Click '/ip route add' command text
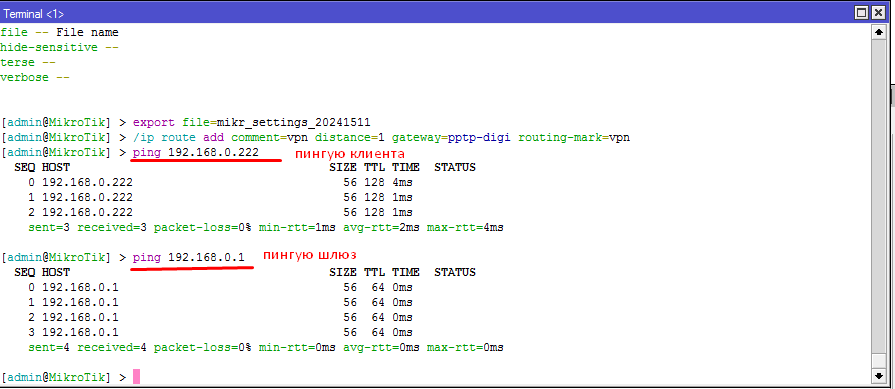Image resolution: width=895 pixels, height=389 pixels. [178, 137]
